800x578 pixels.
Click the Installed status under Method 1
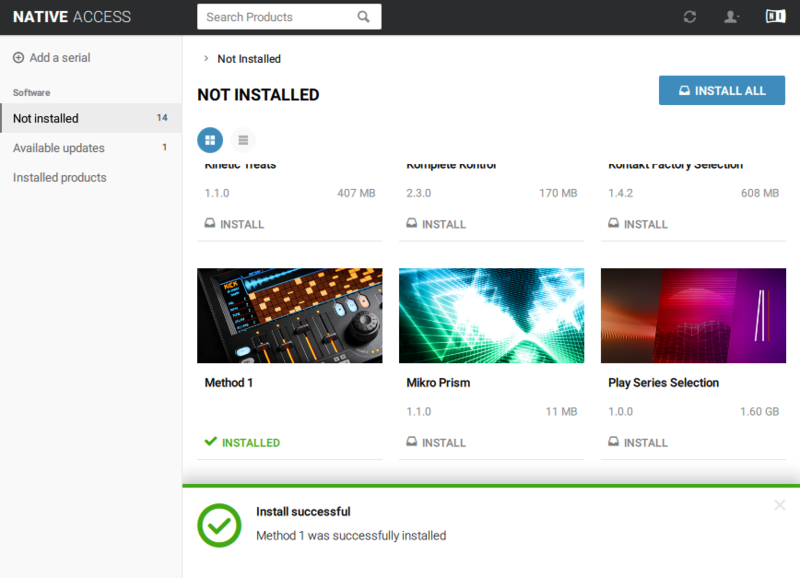(242, 442)
